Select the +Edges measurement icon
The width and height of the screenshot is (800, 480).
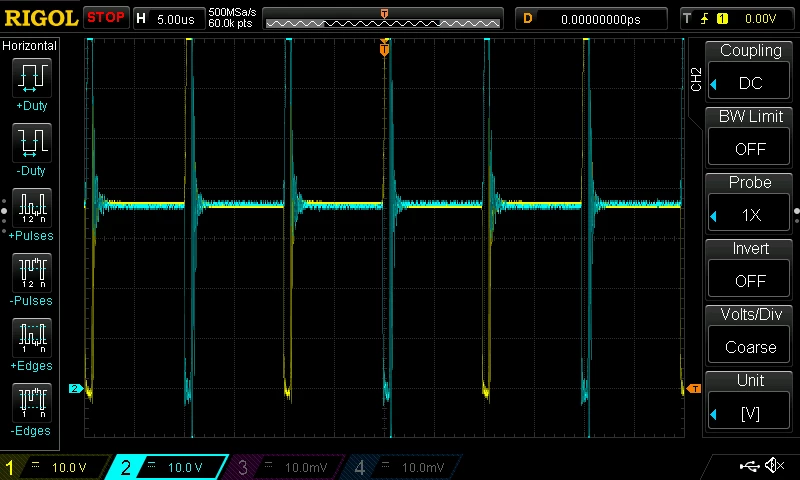pyautogui.click(x=32, y=337)
